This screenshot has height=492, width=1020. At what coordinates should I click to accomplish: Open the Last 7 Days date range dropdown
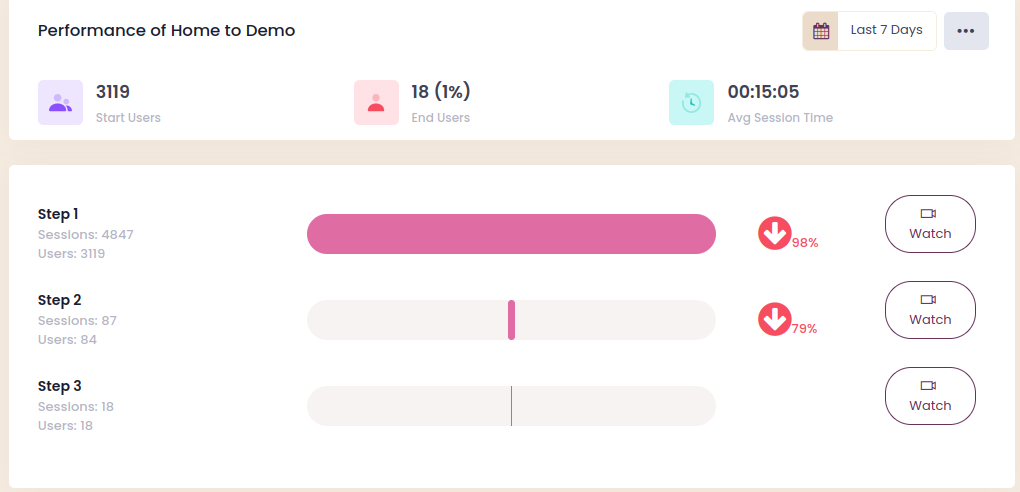pos(886,31)
